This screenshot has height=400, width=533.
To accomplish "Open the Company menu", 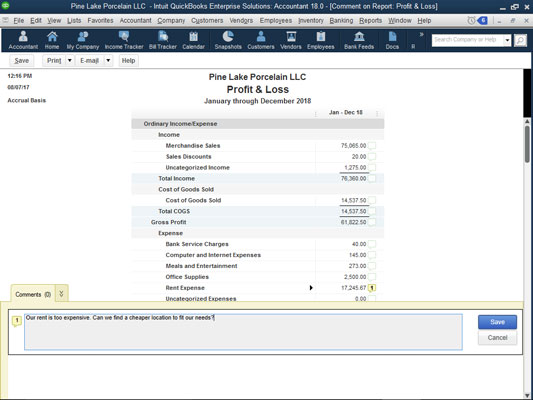I will click(x=171, y=20).
